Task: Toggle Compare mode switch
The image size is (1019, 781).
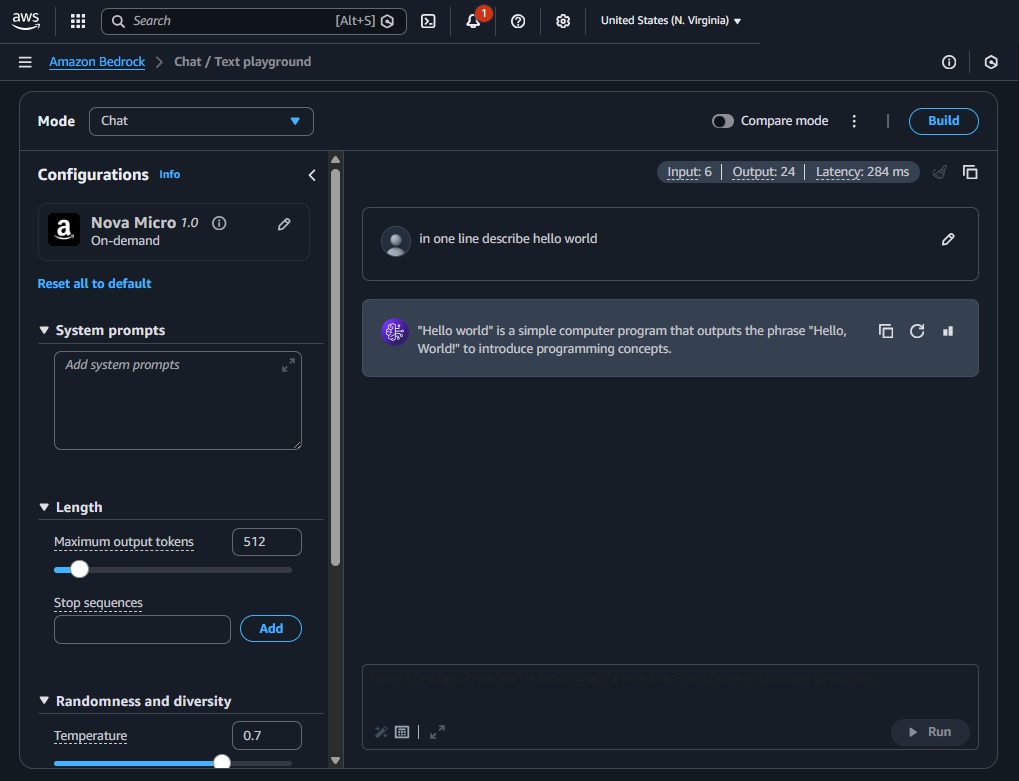Action: [x=722, y=121]
